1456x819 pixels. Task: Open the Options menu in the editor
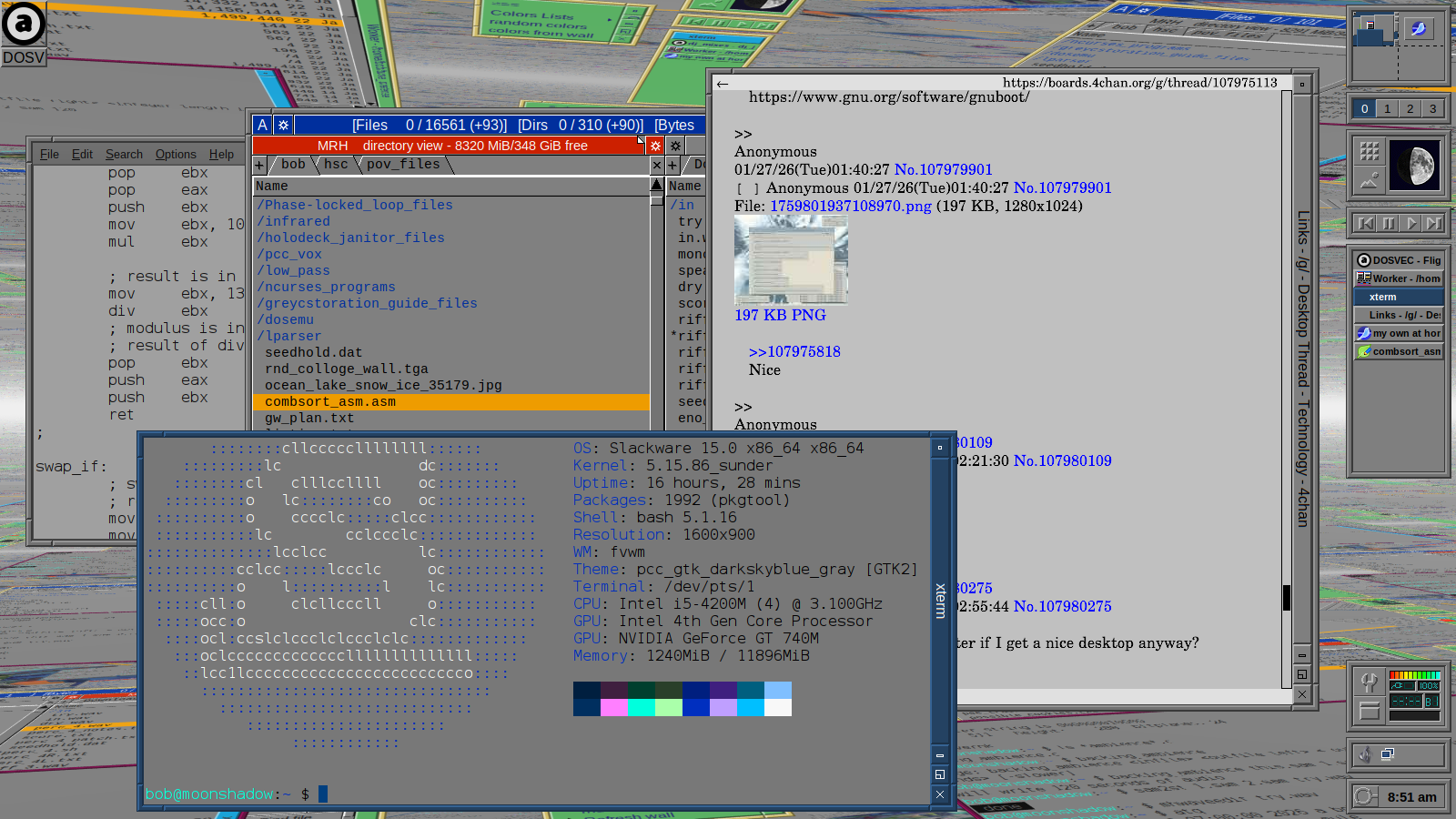point(176,154)
